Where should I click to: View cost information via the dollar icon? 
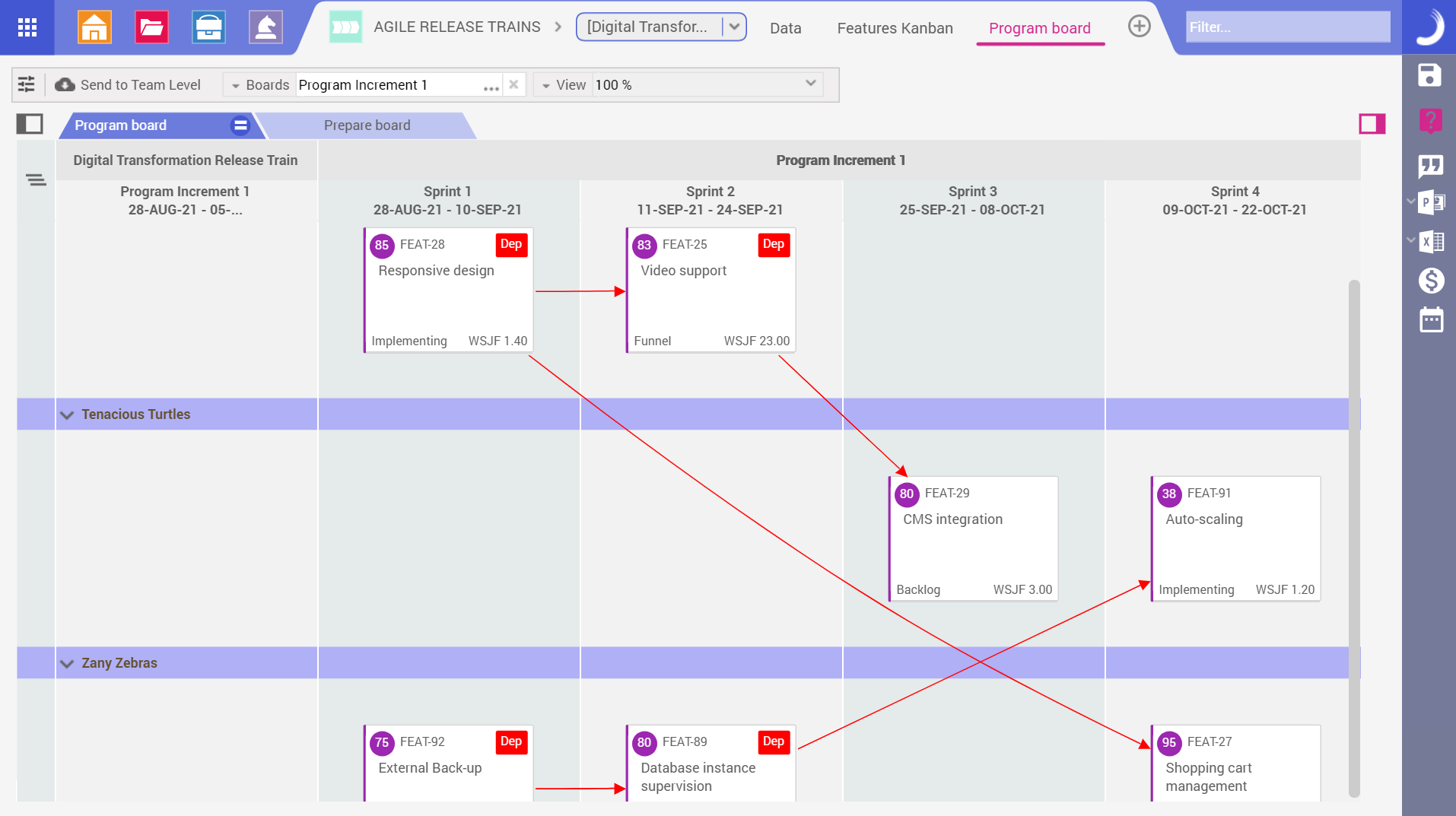[x=1431, y=281]
